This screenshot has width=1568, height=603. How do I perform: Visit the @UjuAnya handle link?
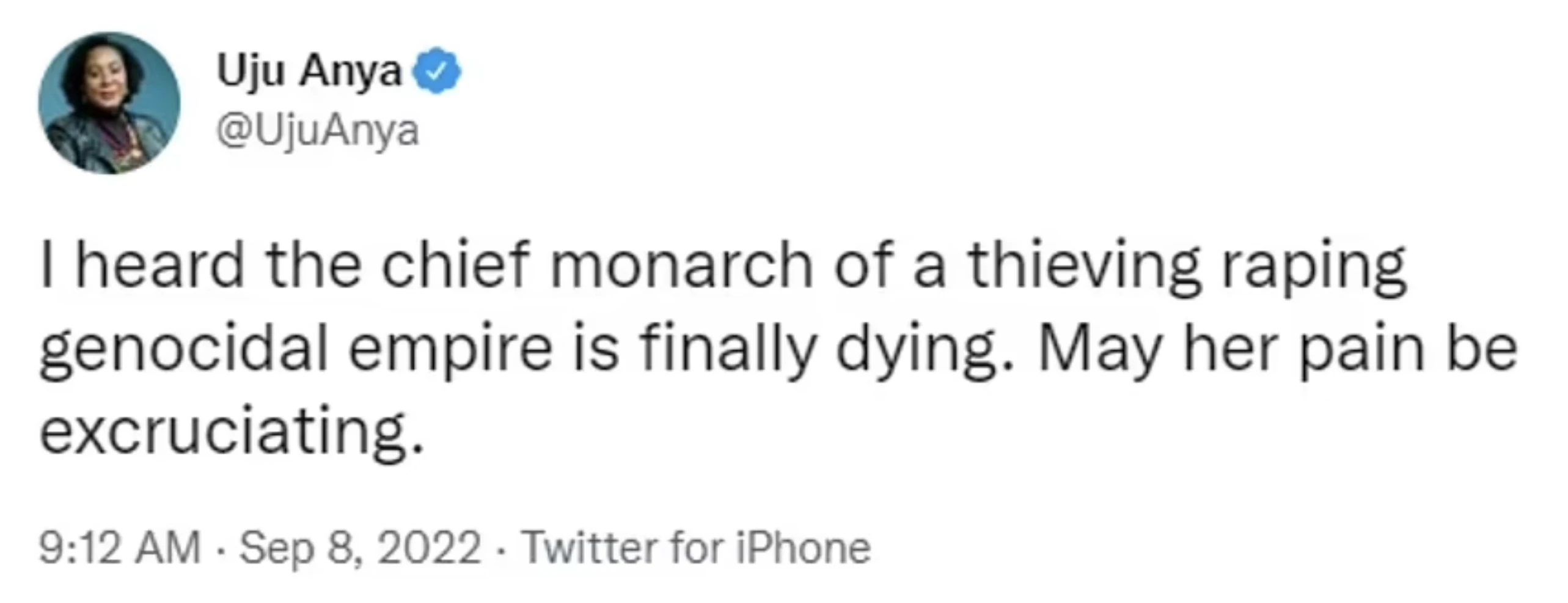point(318,131)
